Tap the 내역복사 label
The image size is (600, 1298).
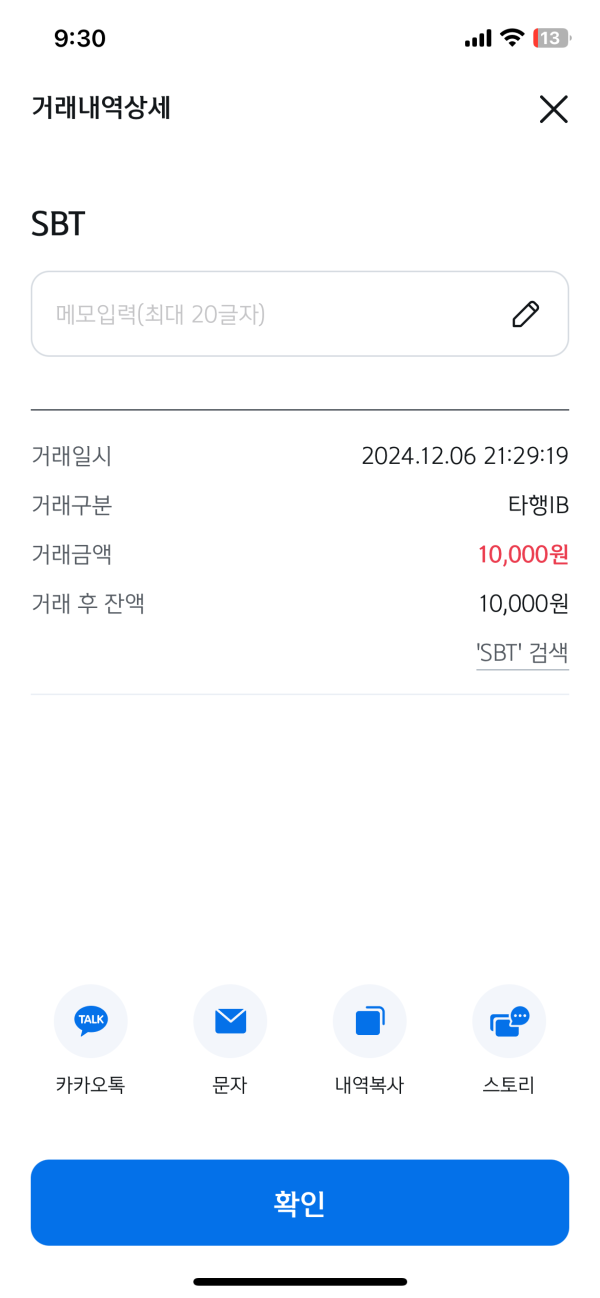pos(369,1085)
